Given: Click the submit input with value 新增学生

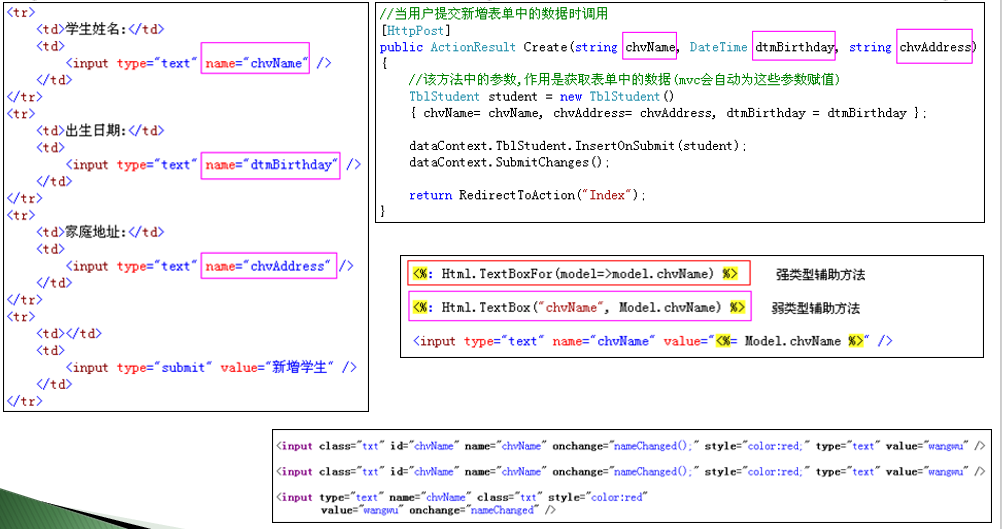Looking at the screenshot, I should point(210,367).
